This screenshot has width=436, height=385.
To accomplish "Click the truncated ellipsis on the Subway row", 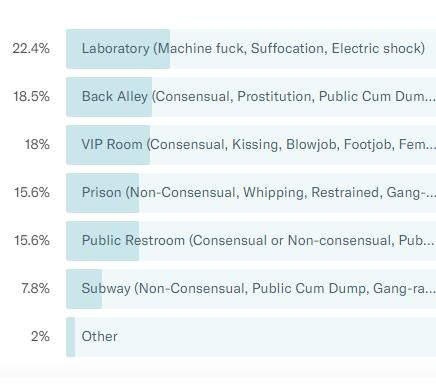I will [x=430, y=291].
